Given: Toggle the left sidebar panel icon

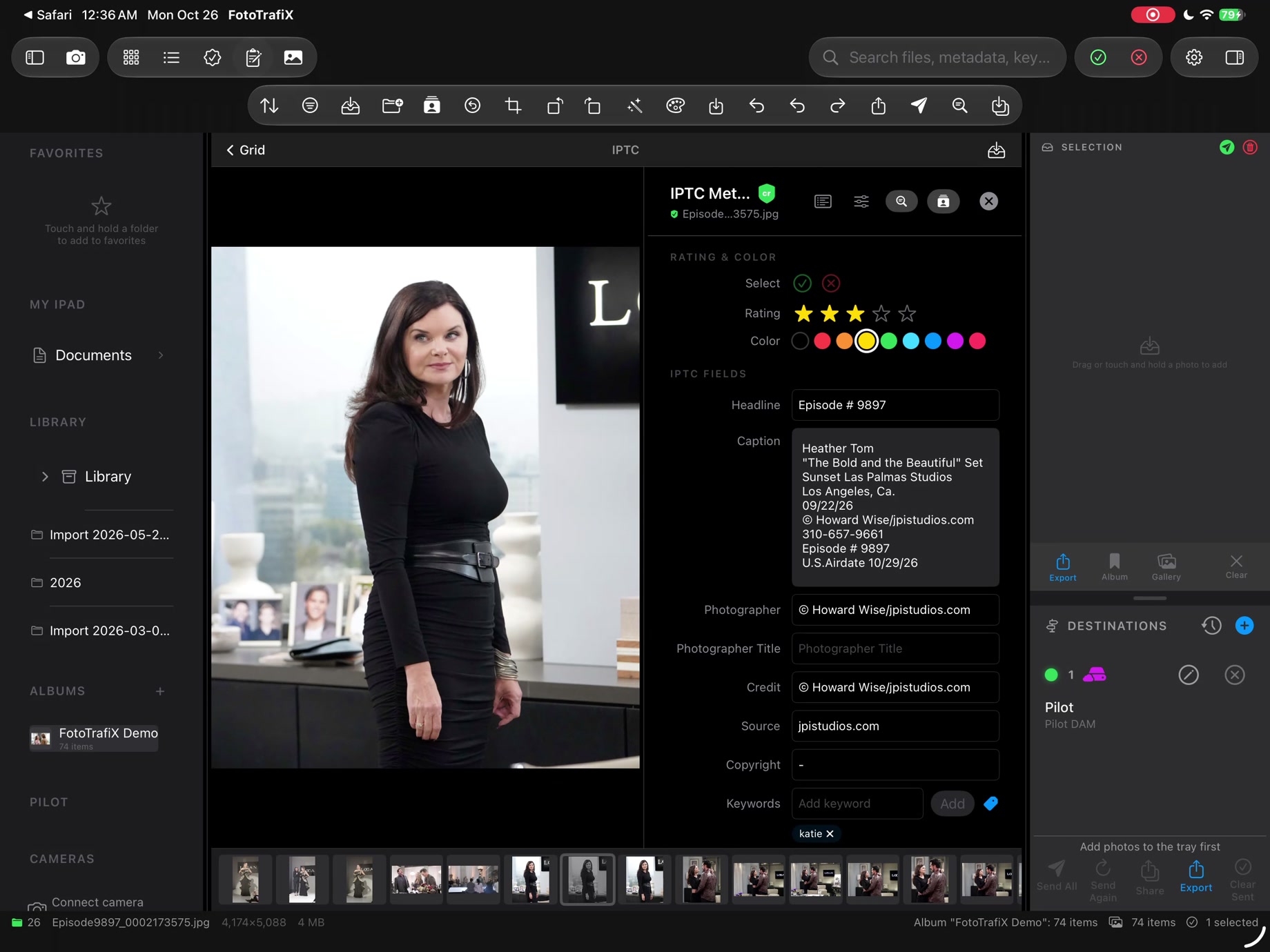Looking at the screenshot, I should point(35,57).
